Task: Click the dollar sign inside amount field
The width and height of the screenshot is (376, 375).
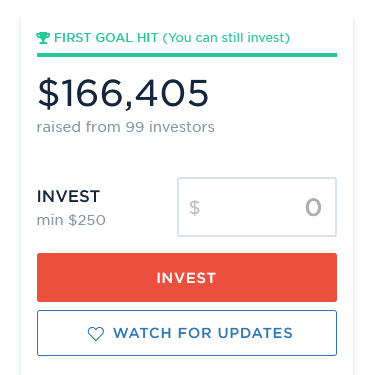Action: 194,208
